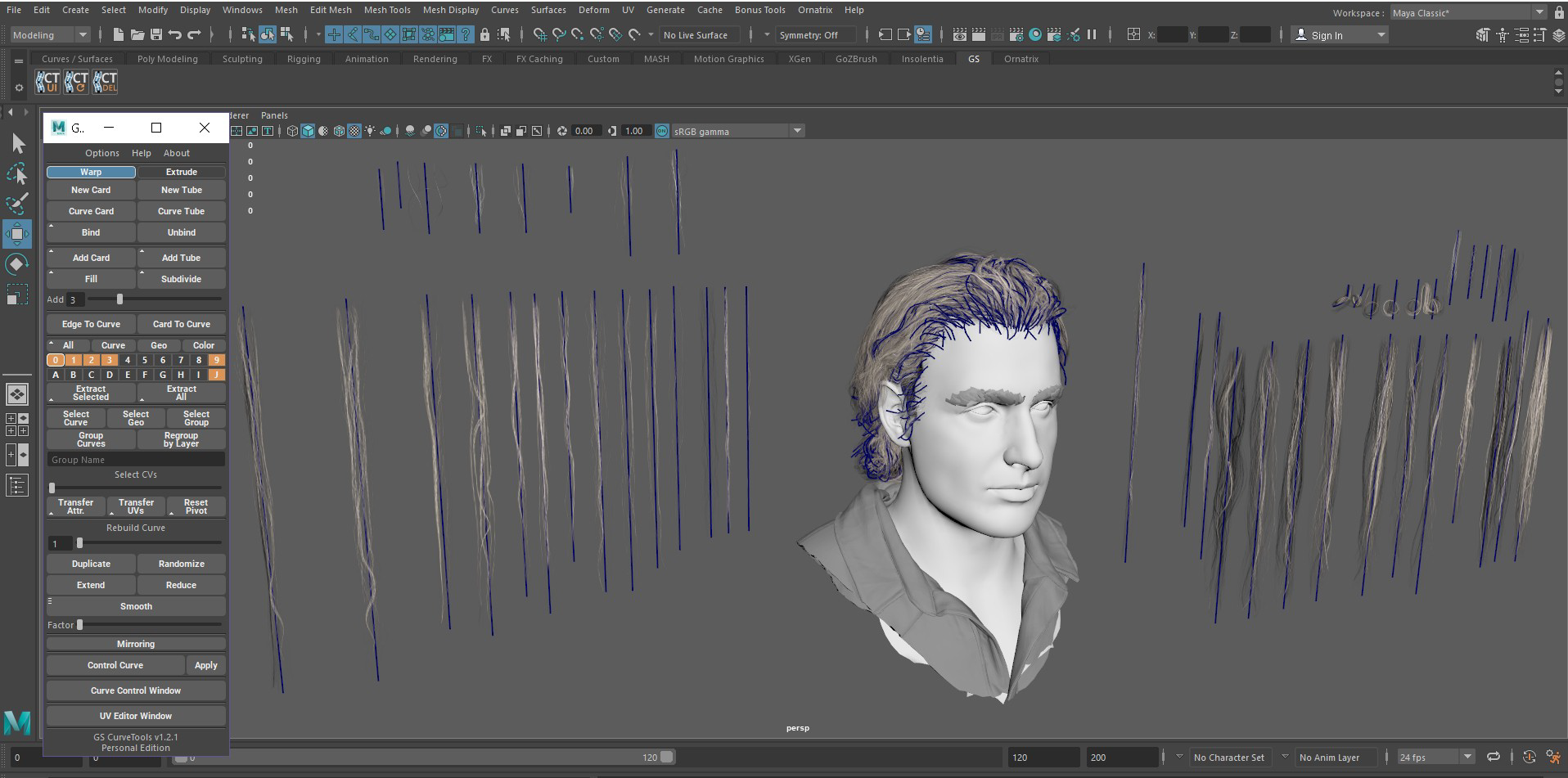Click the Group Name input field
This screenshot has width=1568, height=778.
[136, 460]
